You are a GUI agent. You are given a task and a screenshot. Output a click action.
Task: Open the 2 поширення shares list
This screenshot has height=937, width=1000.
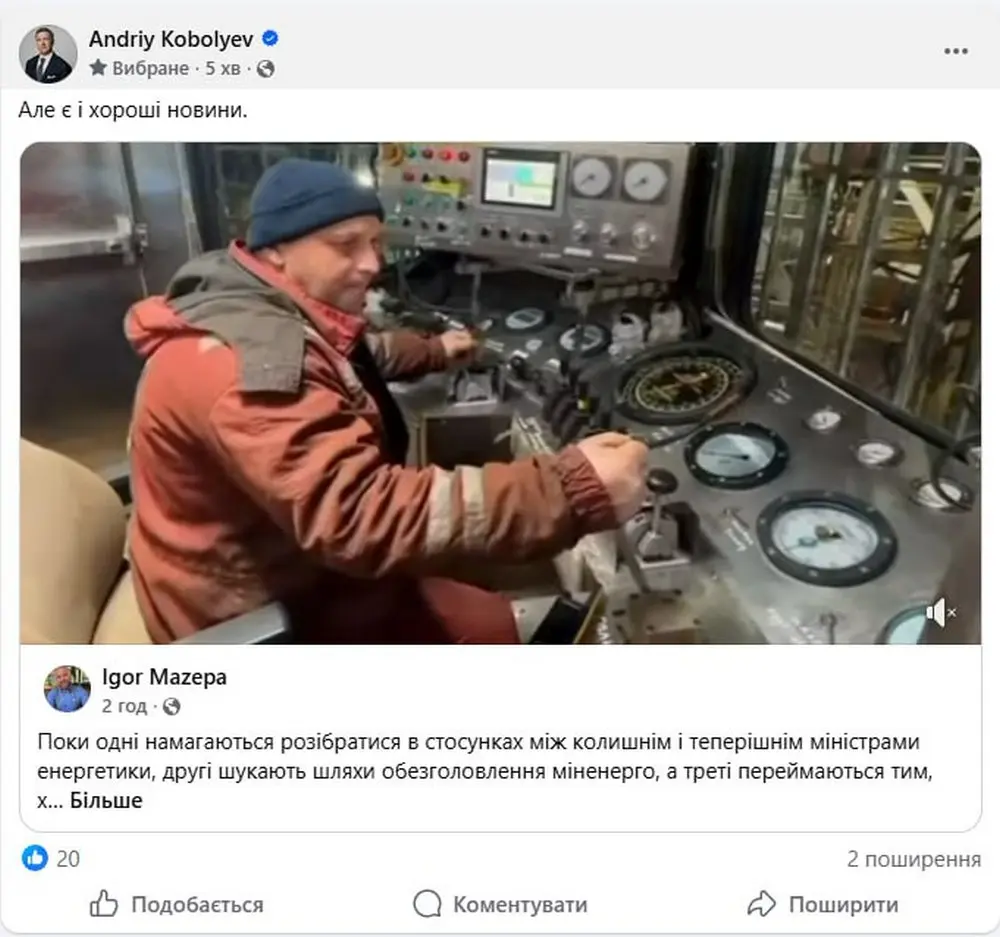913,859
